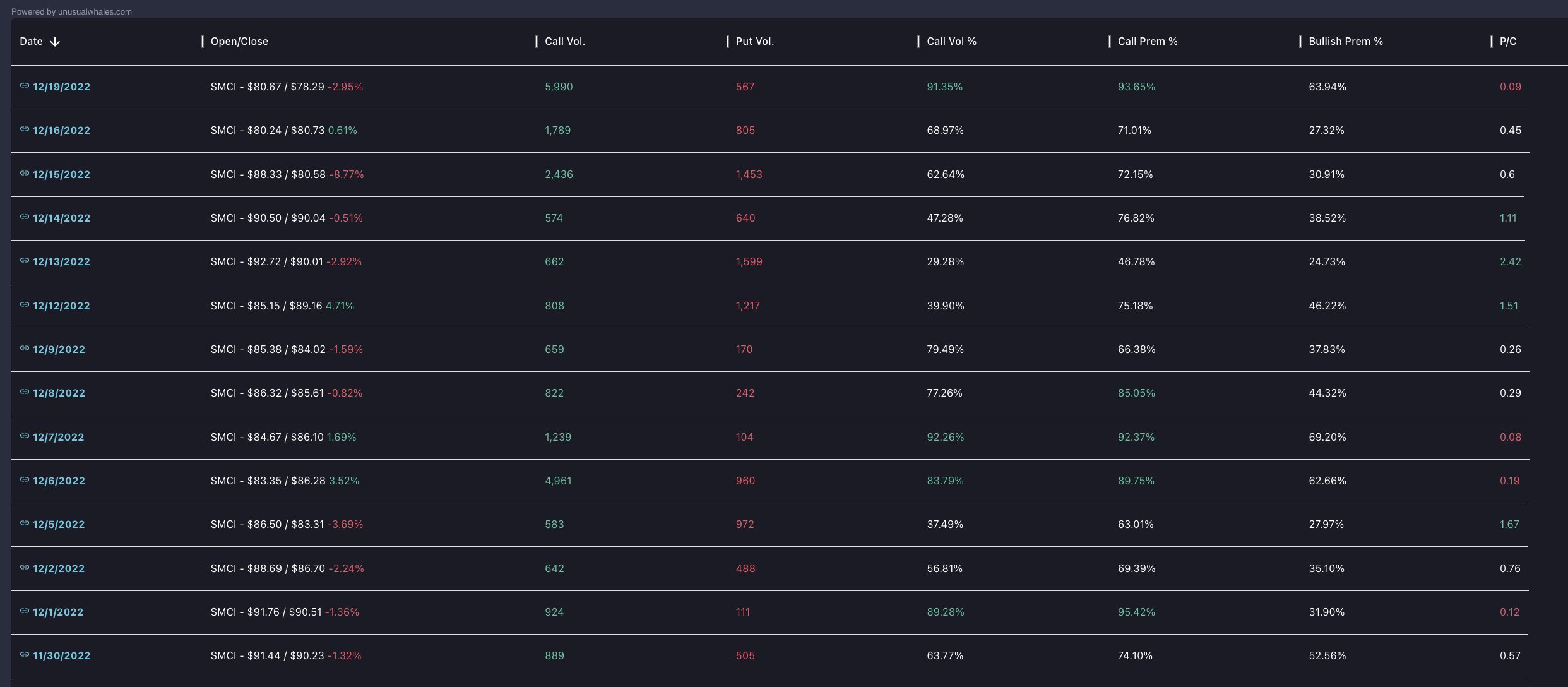Click the P/C value 1.67
The height and width of the screenshot is (687, 1568).
click(1509, 524)
